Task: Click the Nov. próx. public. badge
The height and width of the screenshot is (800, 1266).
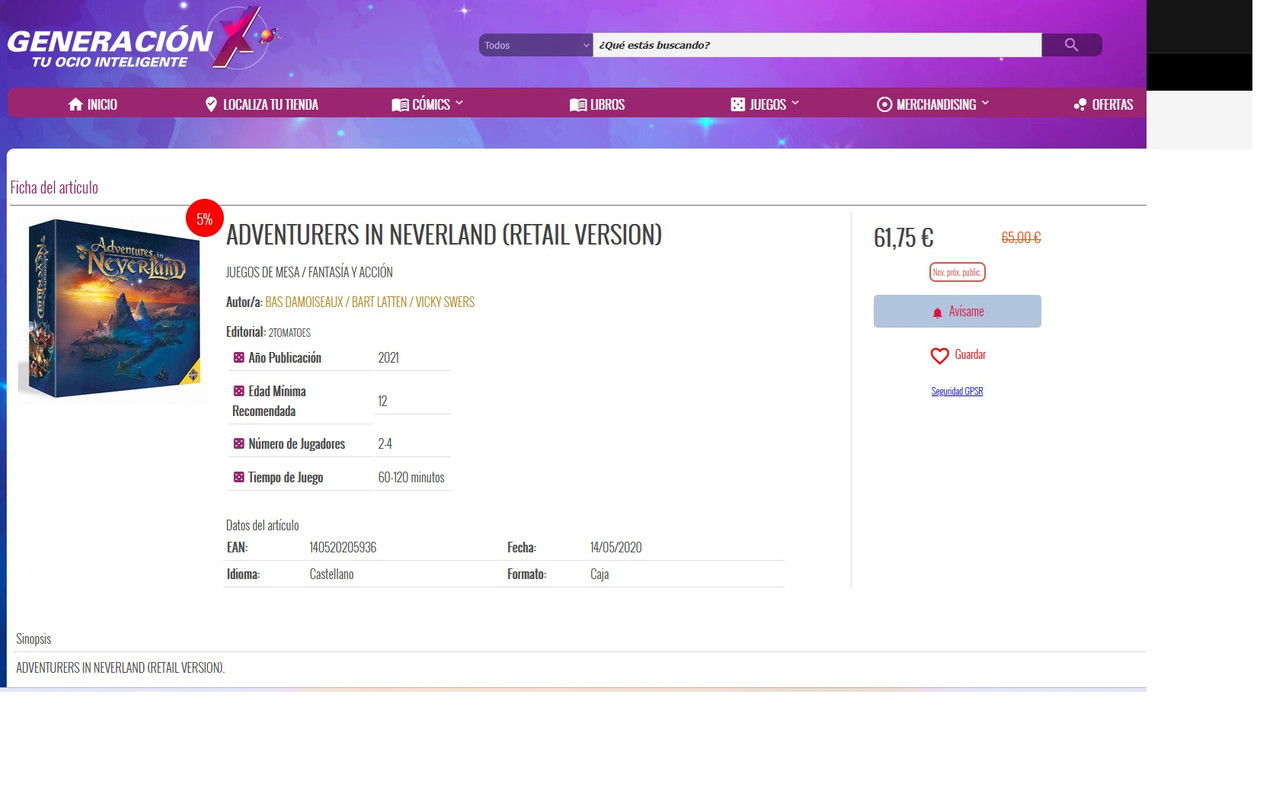Action: pyautogui.click(x=957, y=272)
